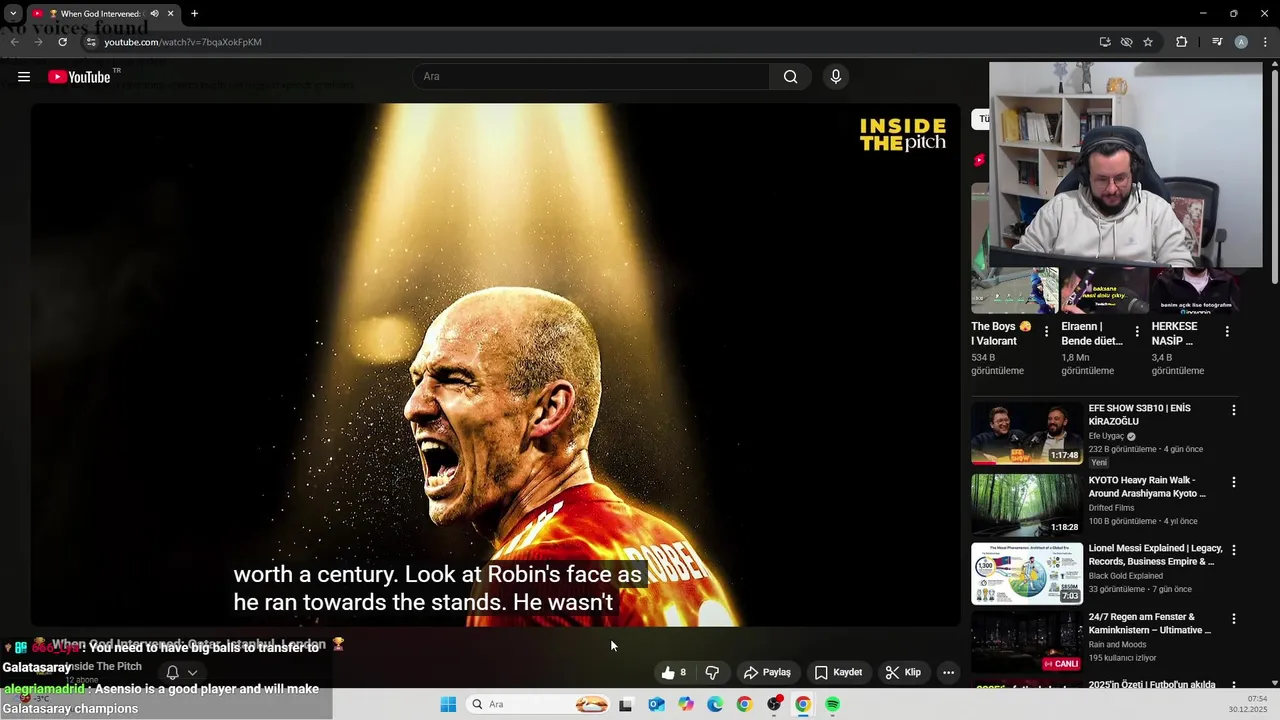The height and width of the screenshot is (720, 1280).
Task: Open the live 24/7 Regen thumbnail
Action: [x=1027, y=642]
